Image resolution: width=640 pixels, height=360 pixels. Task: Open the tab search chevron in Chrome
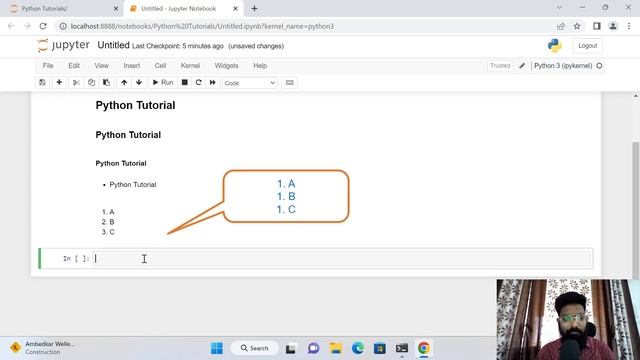click(x=560, y=8)
